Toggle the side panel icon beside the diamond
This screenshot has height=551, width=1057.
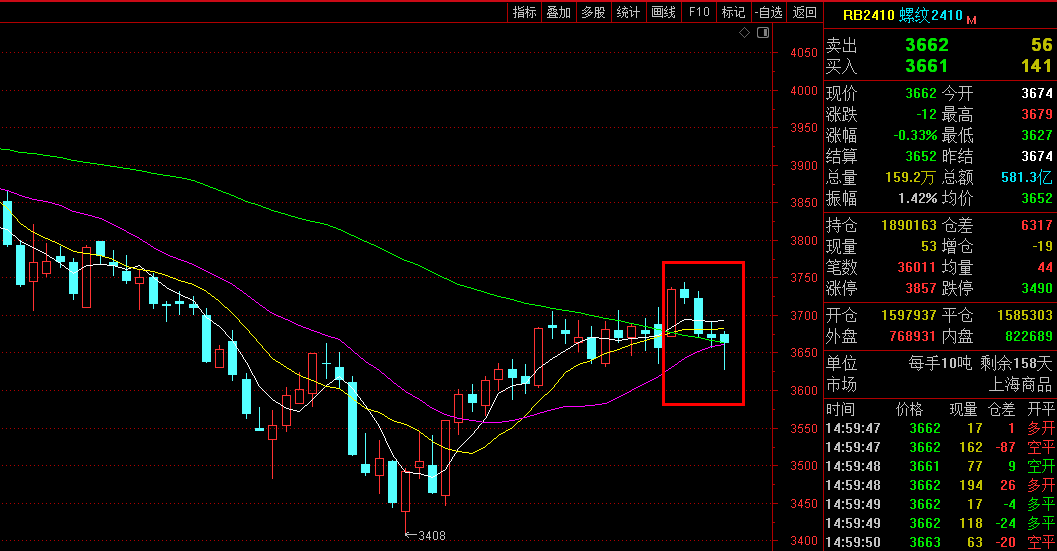(763, 33)
